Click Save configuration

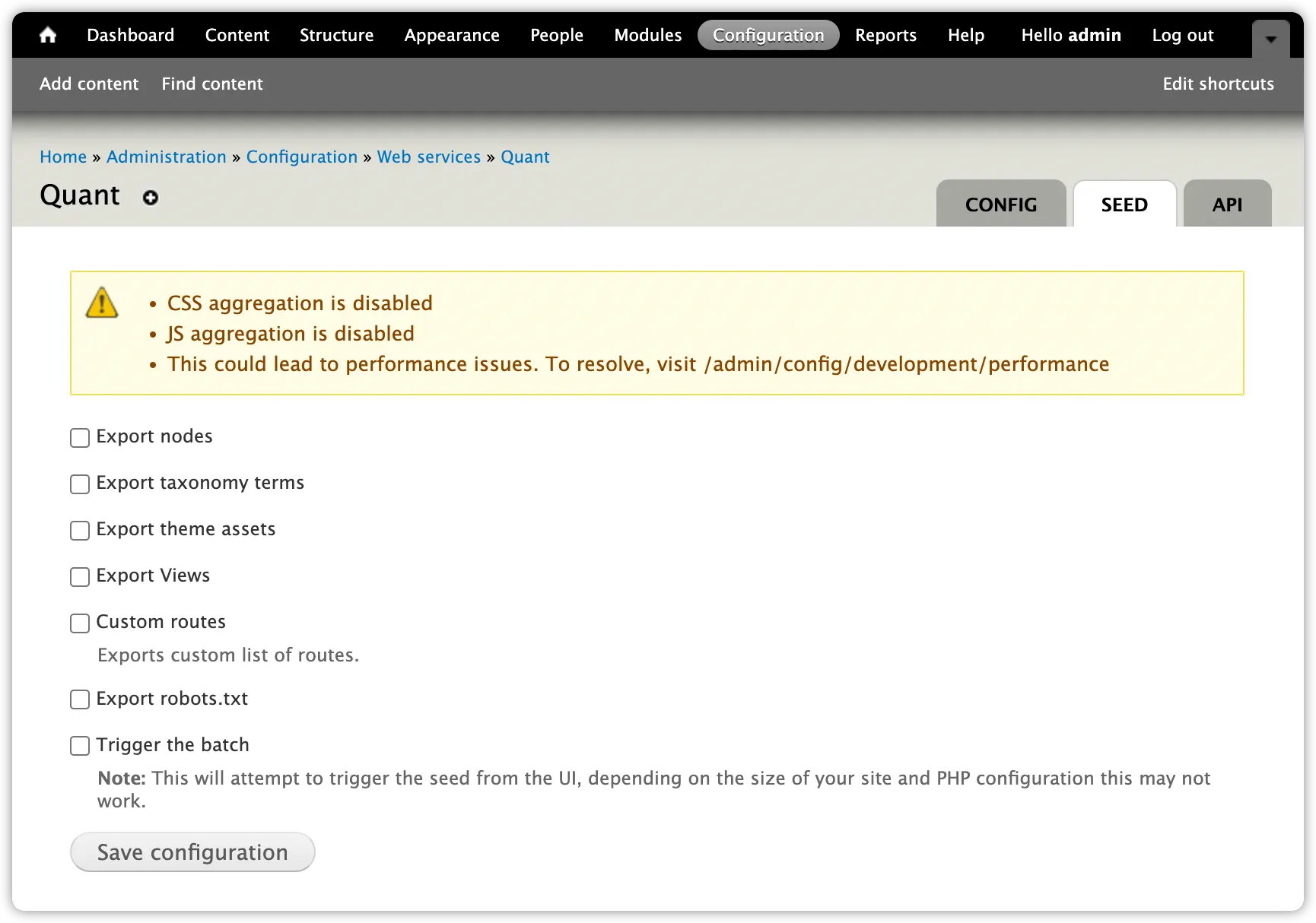(x=192, y=852)
